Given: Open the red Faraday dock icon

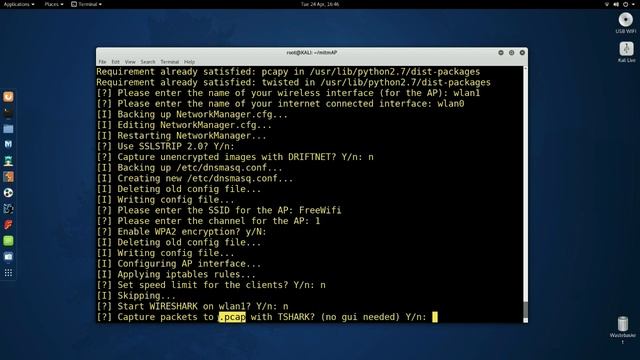Looking at the screenshot, I should pos(8,224).
